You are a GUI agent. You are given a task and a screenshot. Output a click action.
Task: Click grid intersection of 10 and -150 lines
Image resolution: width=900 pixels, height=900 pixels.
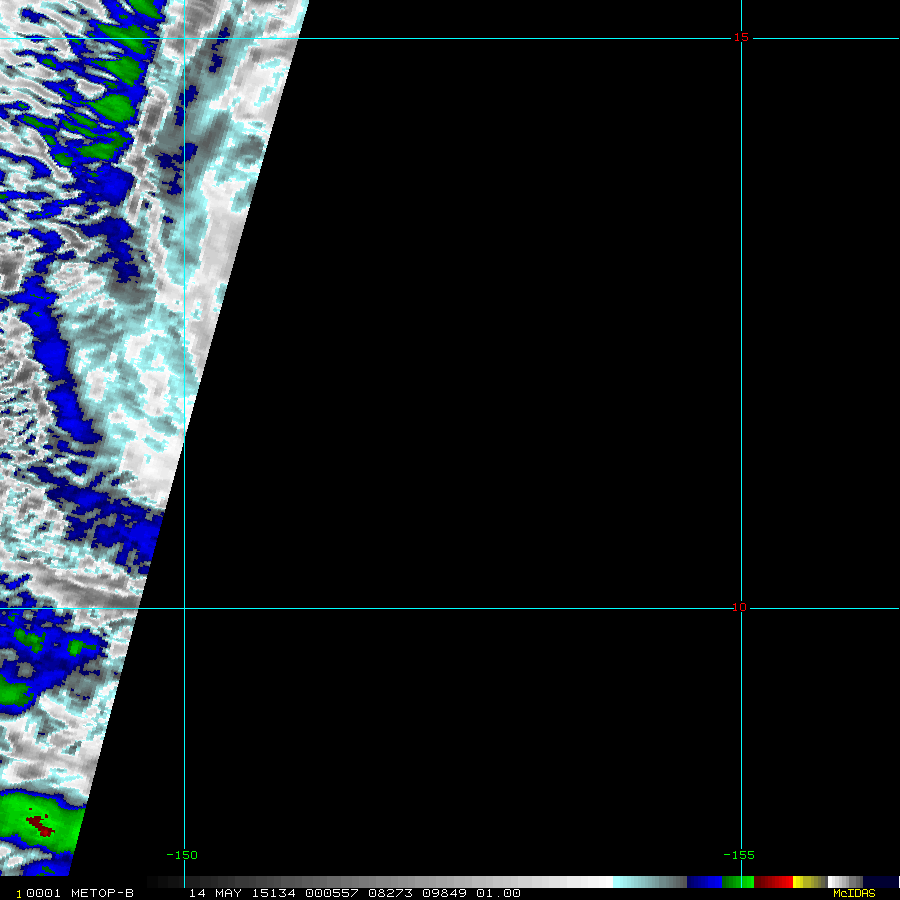(x=184, y=608)
